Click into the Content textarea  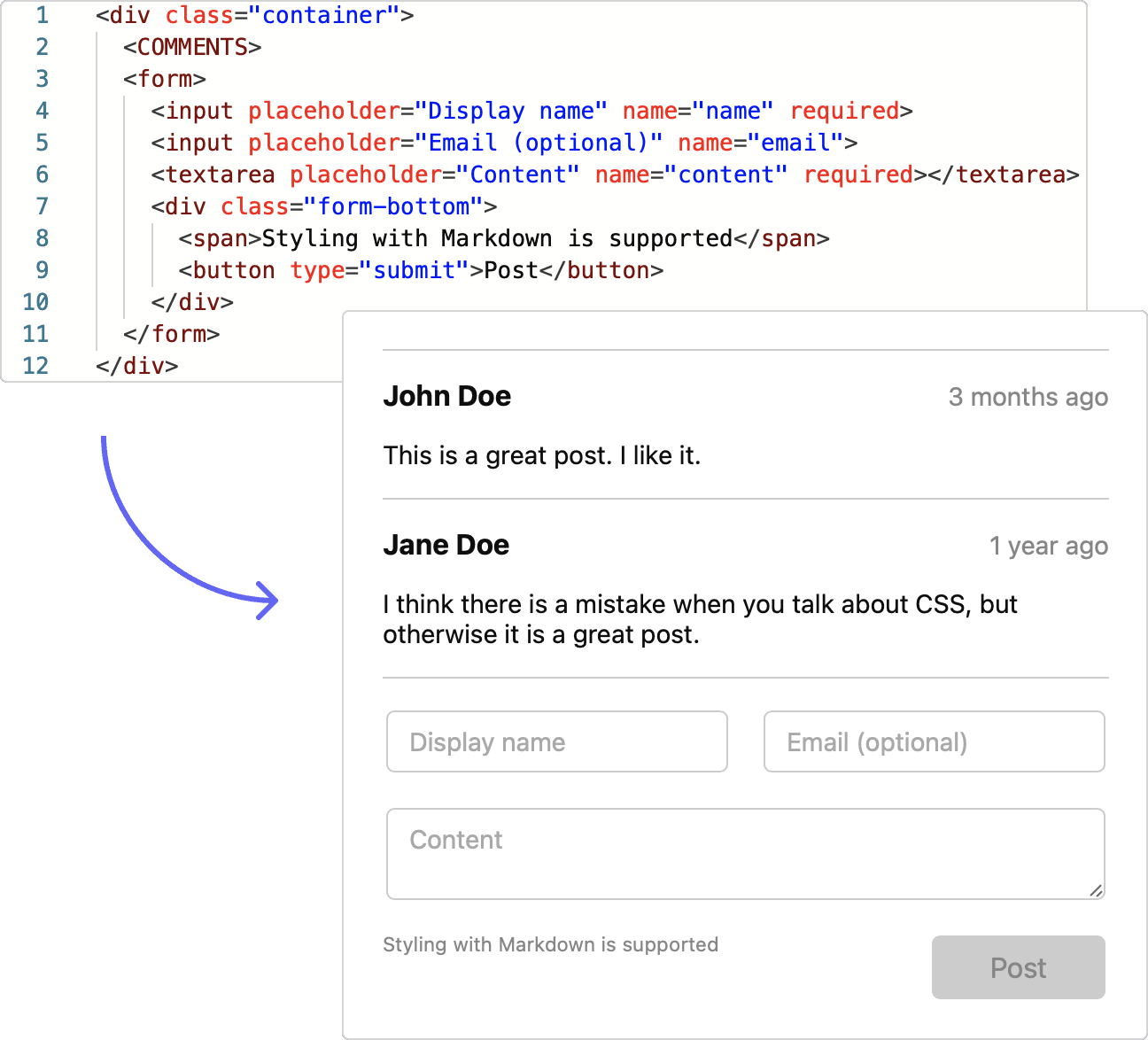746,854
